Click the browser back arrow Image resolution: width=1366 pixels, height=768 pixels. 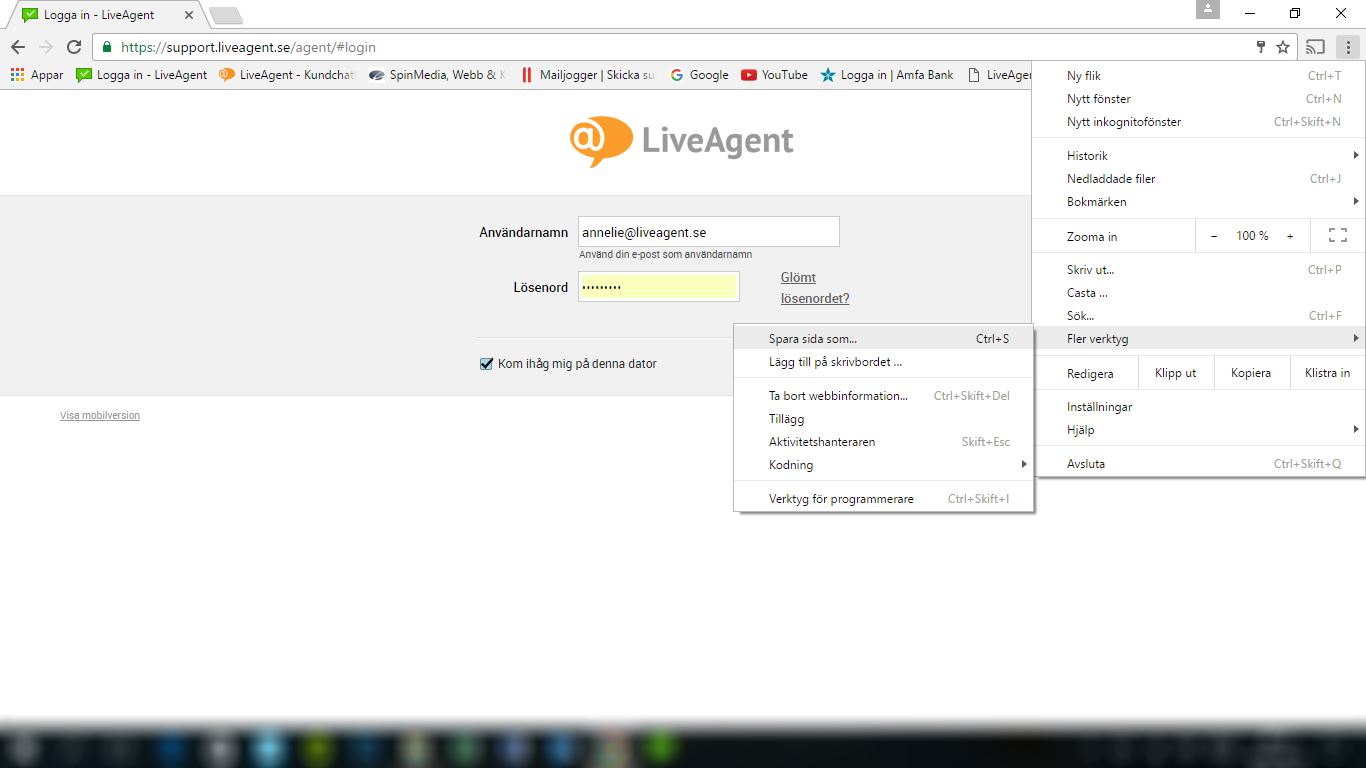(x=18, y=47)
